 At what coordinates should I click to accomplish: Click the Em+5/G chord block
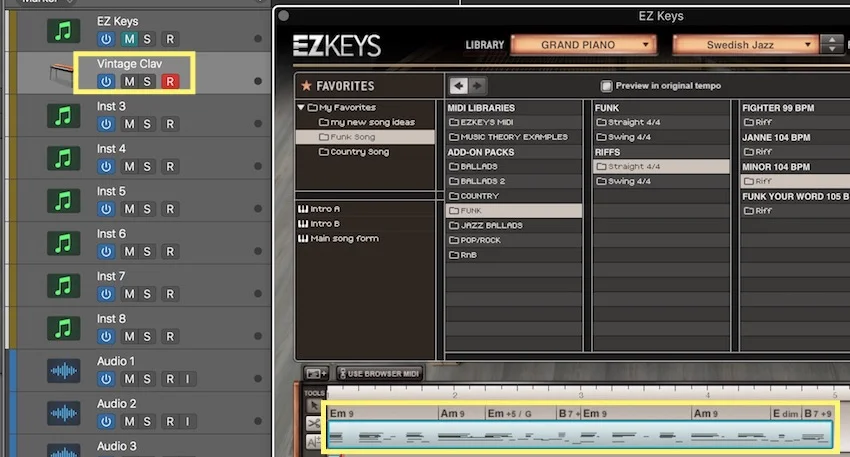[x=520, y=414]
